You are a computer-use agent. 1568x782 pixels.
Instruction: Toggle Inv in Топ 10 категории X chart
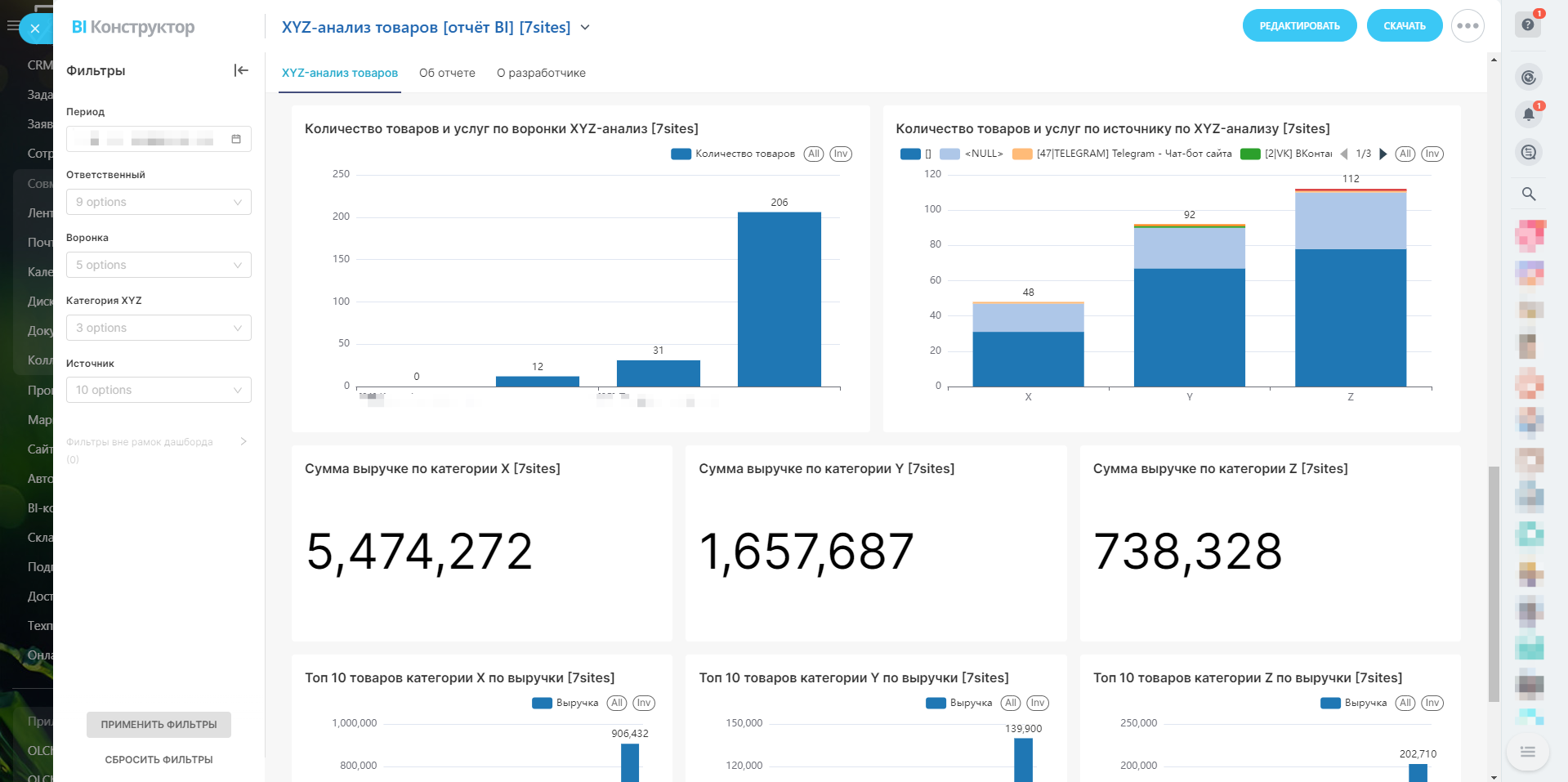coord(644,703)
